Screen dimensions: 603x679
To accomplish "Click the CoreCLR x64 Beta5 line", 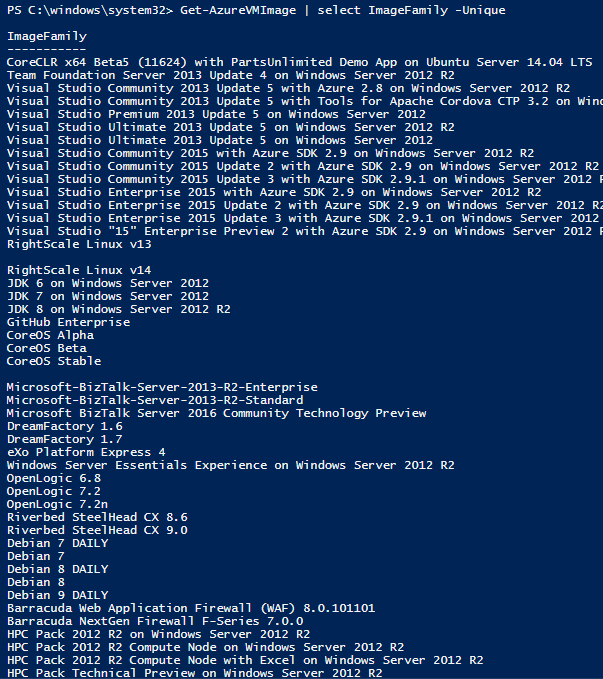I will coord(298,62).
